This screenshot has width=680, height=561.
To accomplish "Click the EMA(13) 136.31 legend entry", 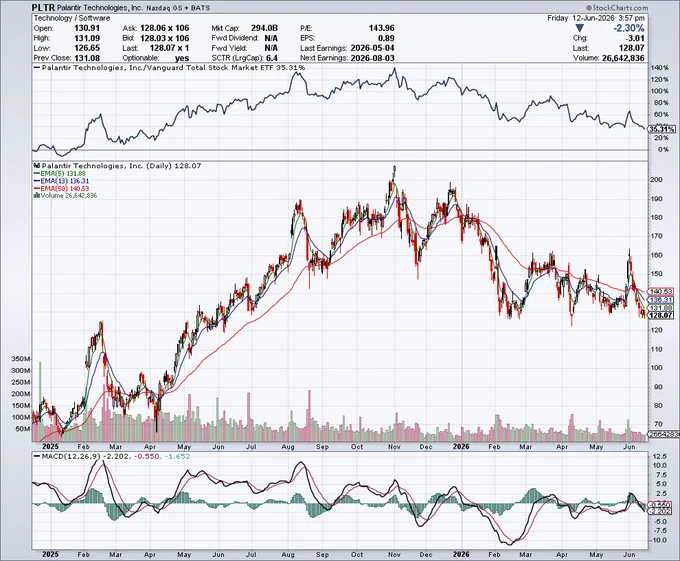I will tap(62, 181).
